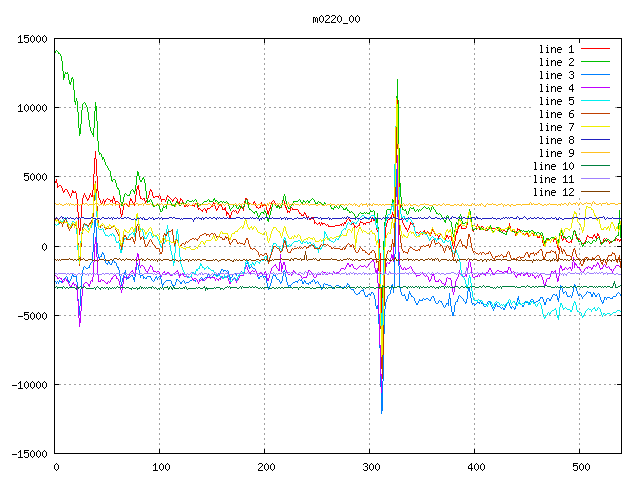Image resolution: width=640 pixels, height=480 pixels.
Task: Pick the 'line 6' legend label
Action: 556,114
